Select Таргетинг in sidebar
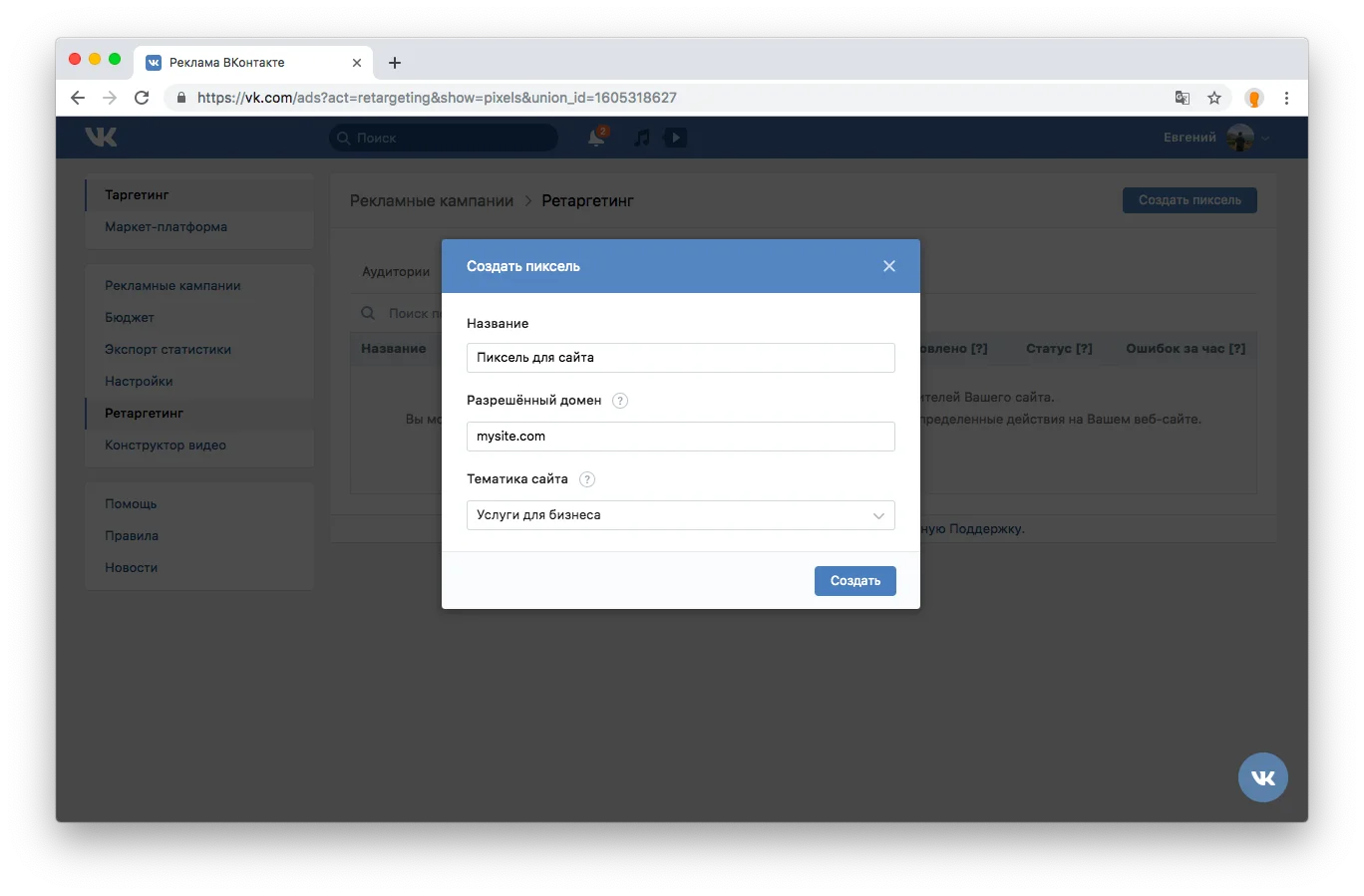 tap(199, 195)
